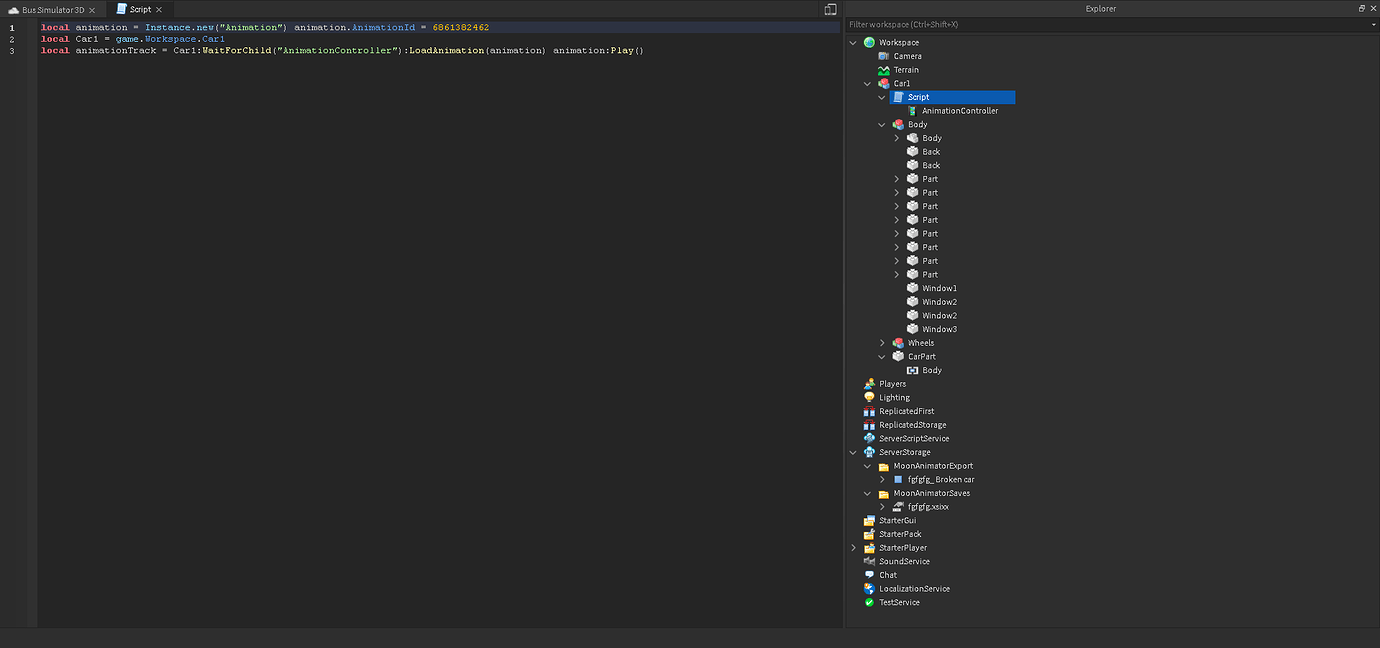Switch to the Bus Simulator 3D tab
This screenshot has height=648, width=1380.
50,8
